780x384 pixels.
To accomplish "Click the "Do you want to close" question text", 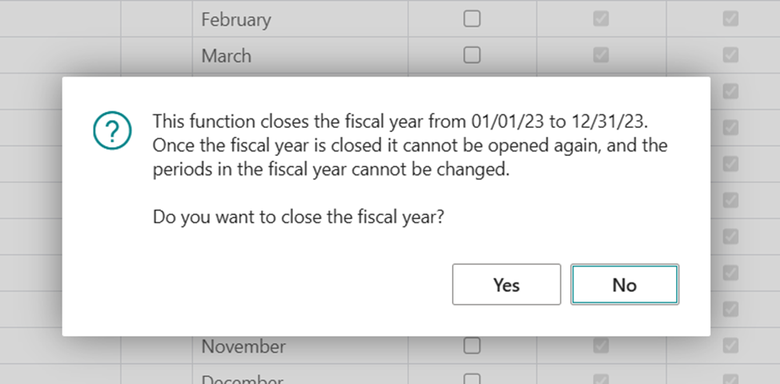I will tap(298, 217).
